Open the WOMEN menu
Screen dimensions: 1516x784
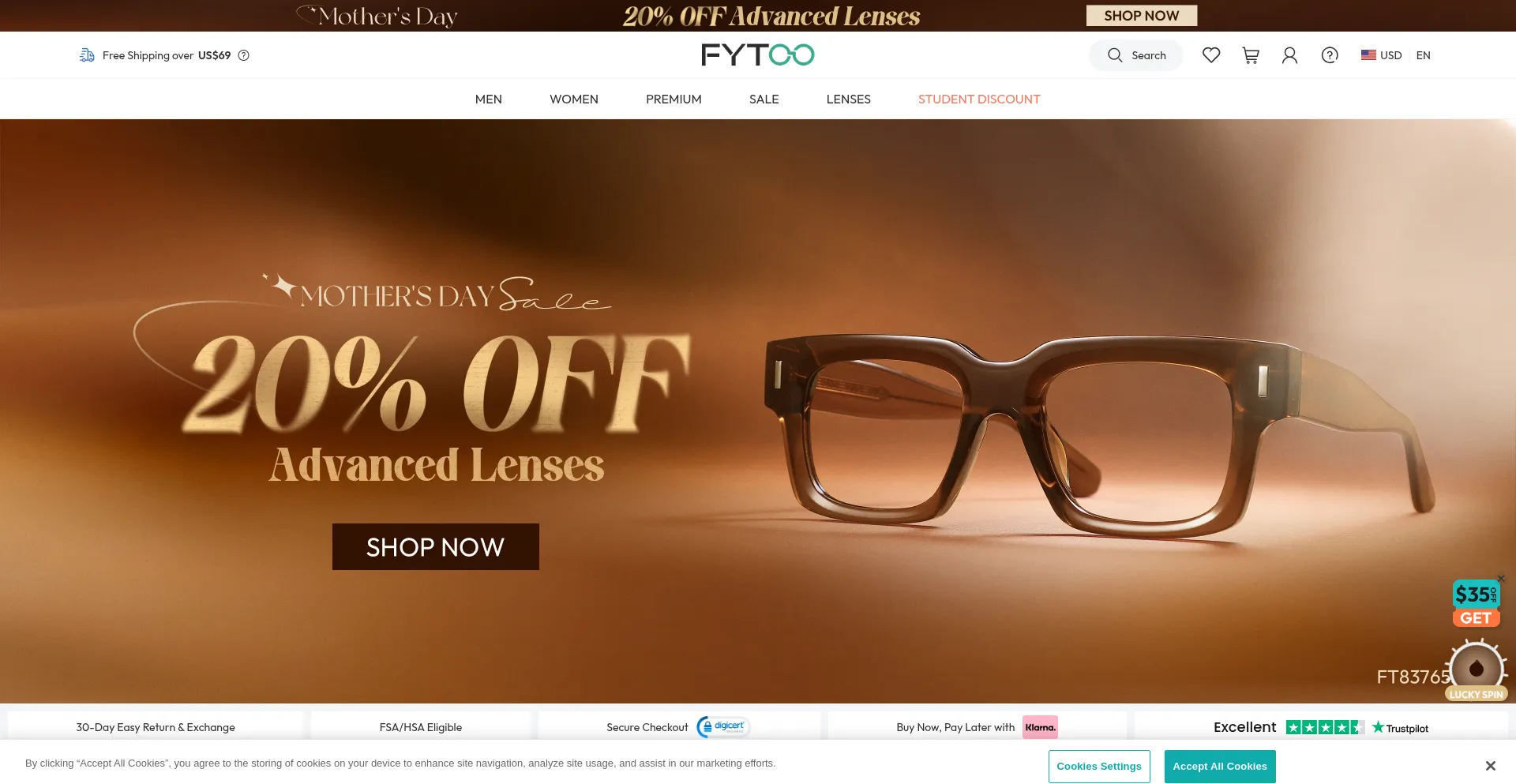click(574, 99)
